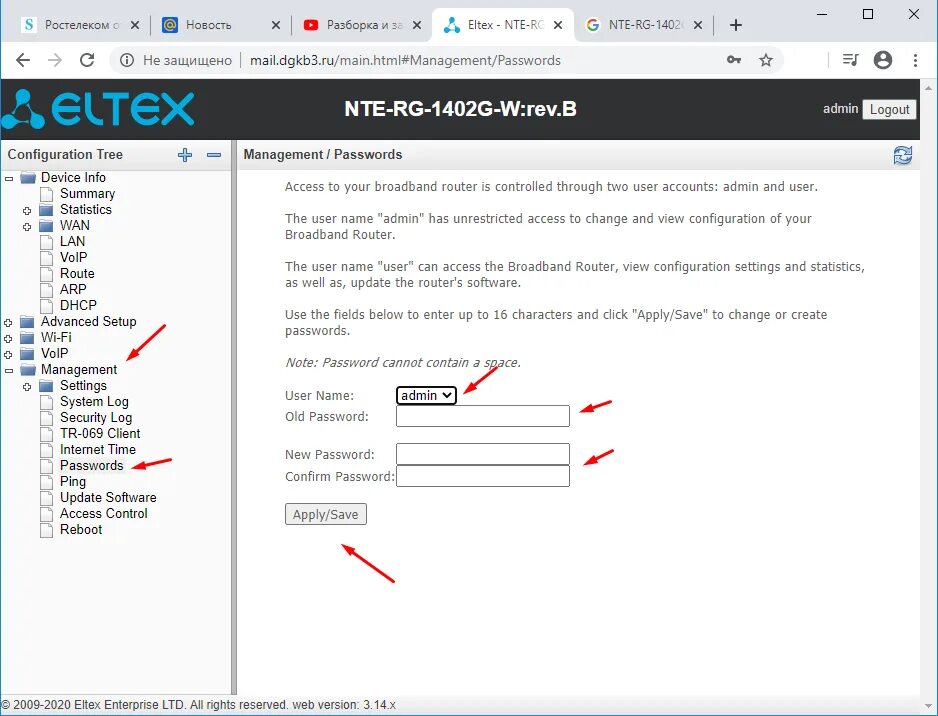Expand all with the plus icon in Configuration Tree
This screenshot has width=938, height=716.
click(185, 155)
